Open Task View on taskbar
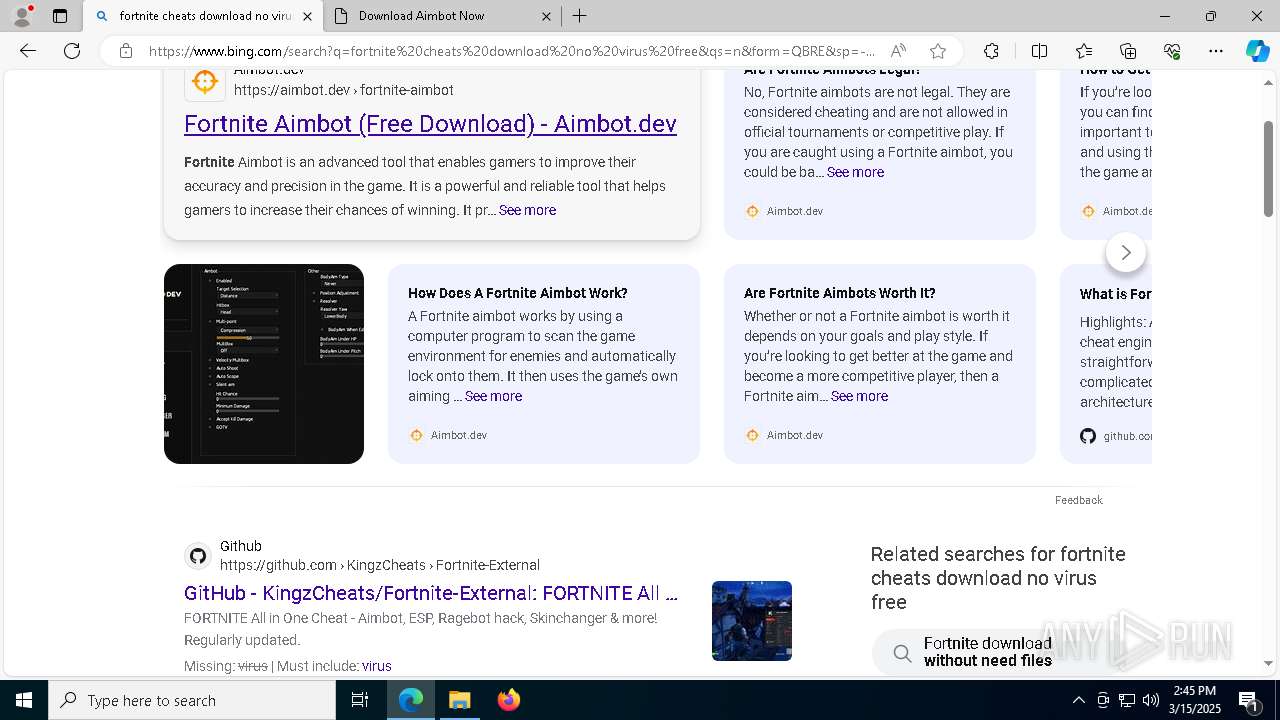 click(x=360, y=700)
